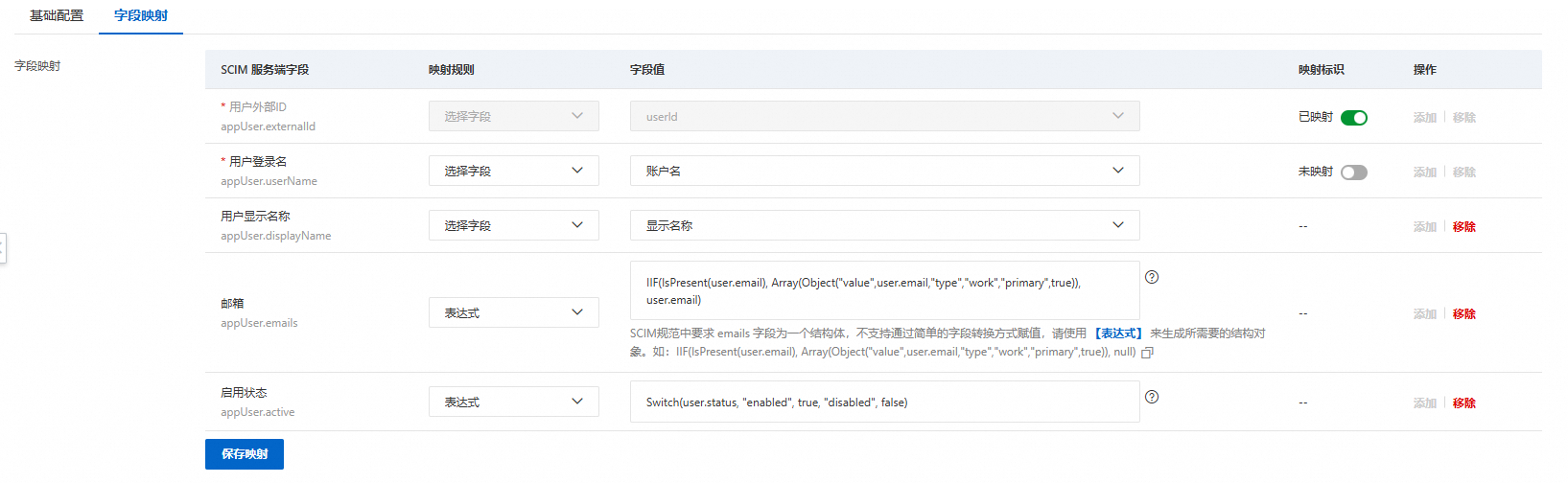Click 保存映射 button
The image size is (1568, 483).
[245, 454]
